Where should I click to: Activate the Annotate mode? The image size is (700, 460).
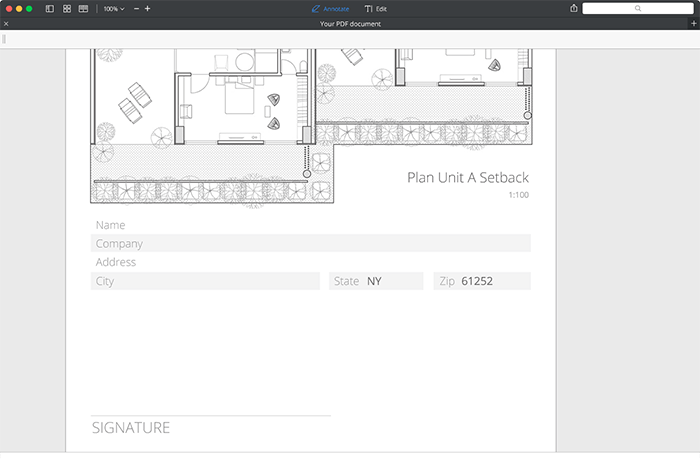tap(330, 8)
